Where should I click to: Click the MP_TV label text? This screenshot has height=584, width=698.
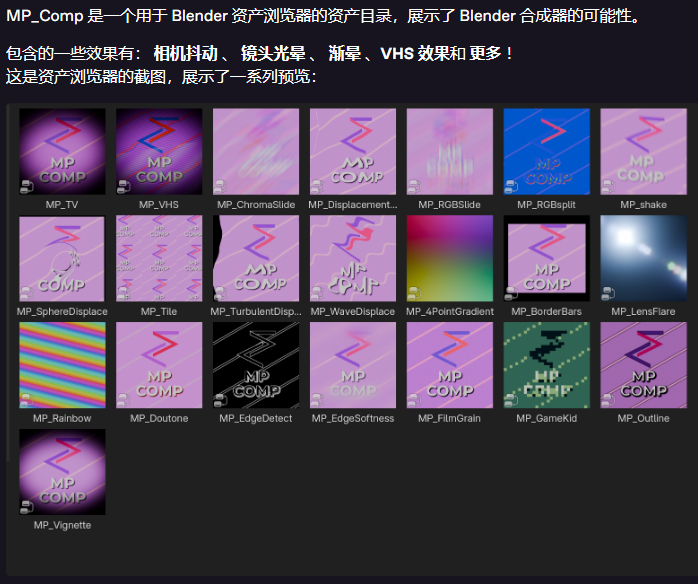coord(62,205)
